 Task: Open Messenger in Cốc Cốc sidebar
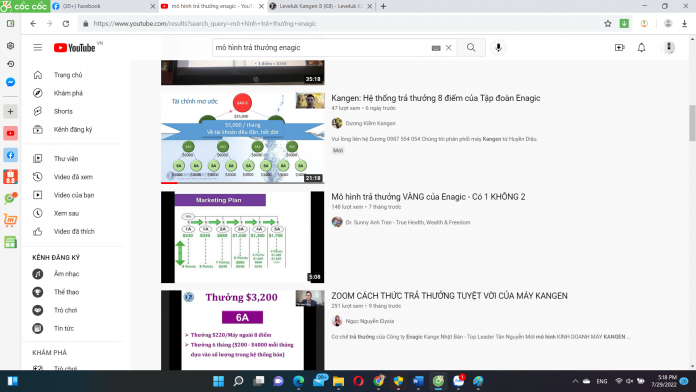(x=11, y=82)
